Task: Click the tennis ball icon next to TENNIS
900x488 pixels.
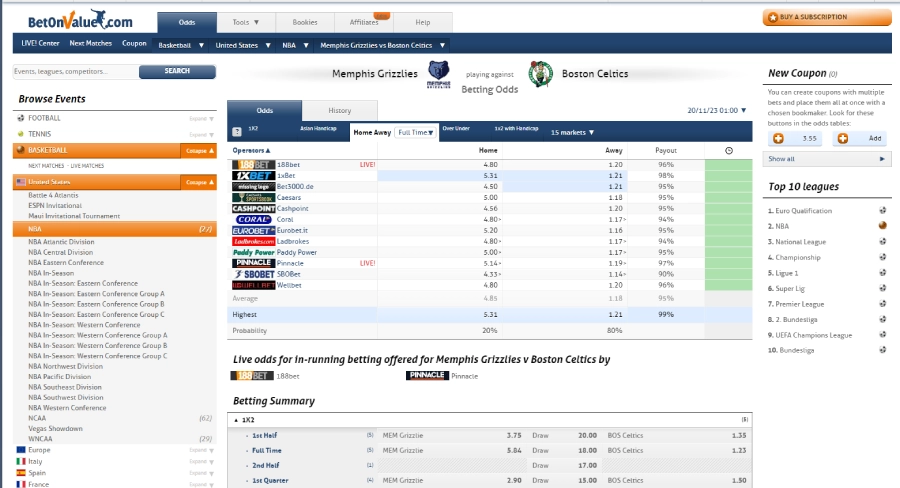Action: click(21, 134)
